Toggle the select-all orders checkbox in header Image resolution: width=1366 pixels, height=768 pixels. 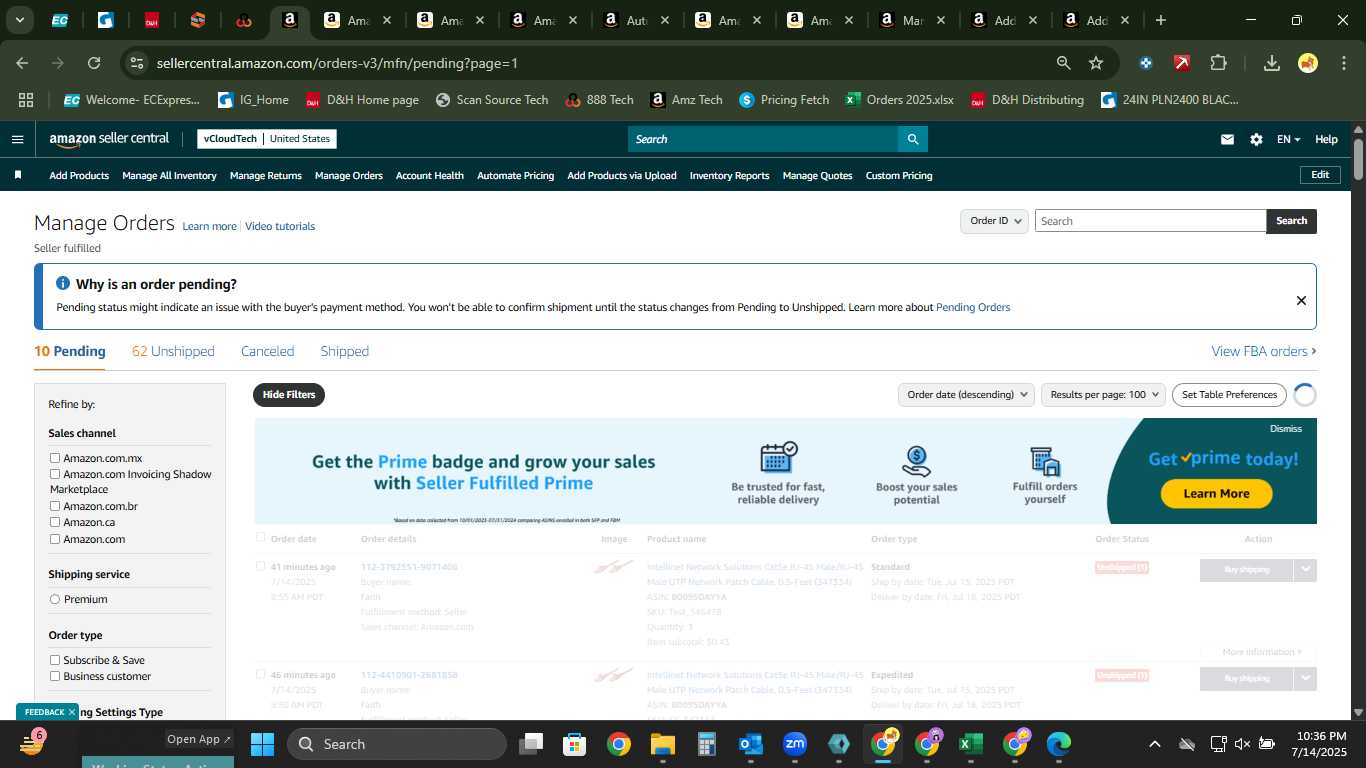[x=261, y=537]
